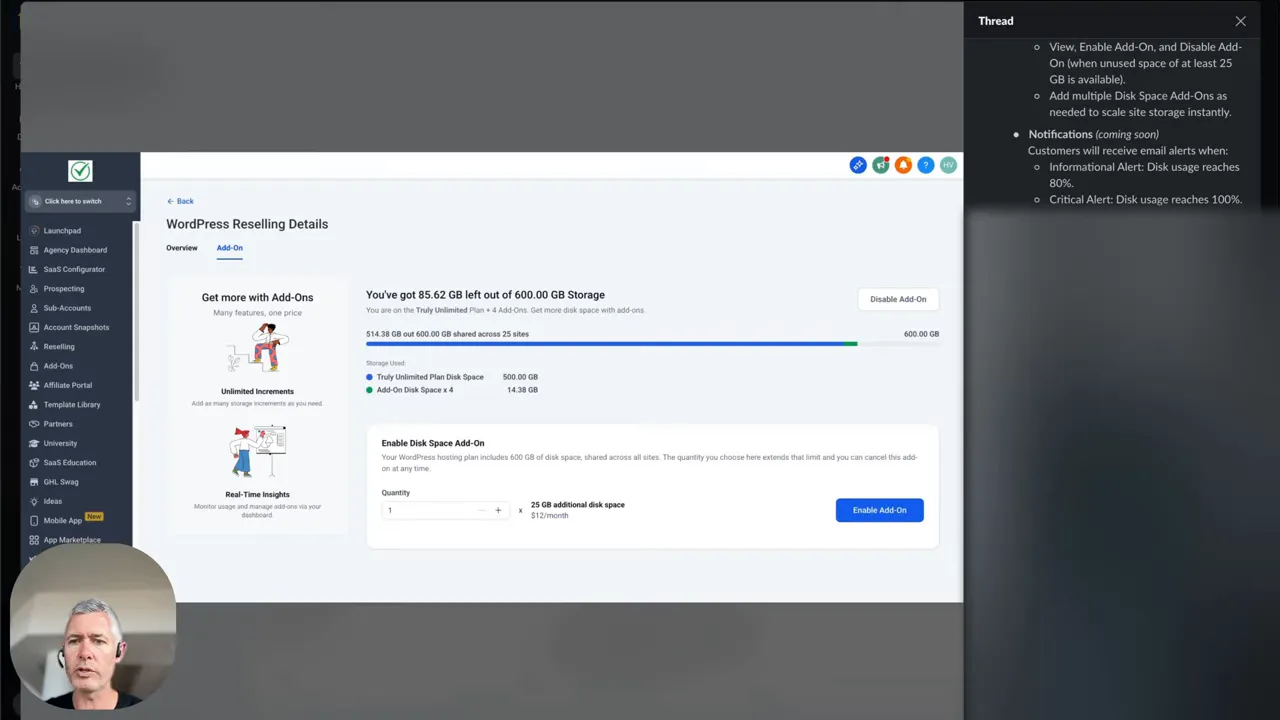Click the Disable Add-On button
Image resolution: width=1280 pixels, height=720 pixels.
coord(898,299)
